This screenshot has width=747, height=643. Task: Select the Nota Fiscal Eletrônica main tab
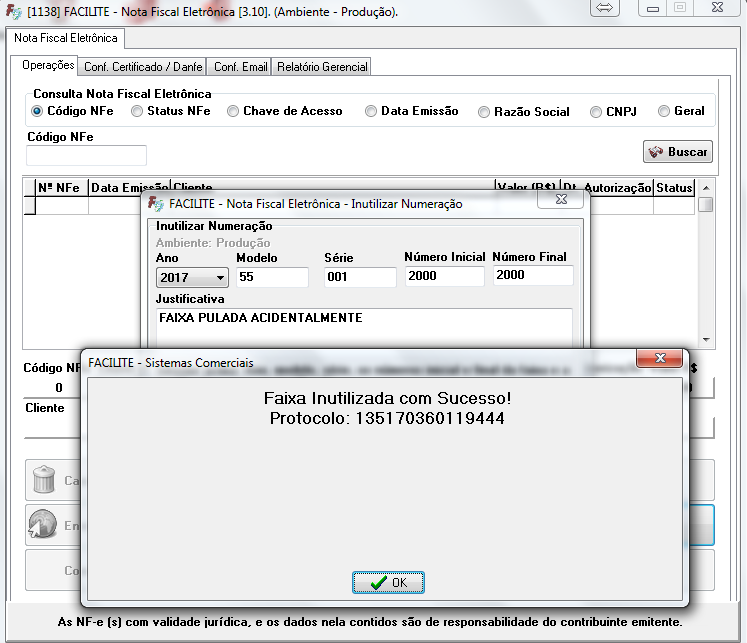click(66, 38)
